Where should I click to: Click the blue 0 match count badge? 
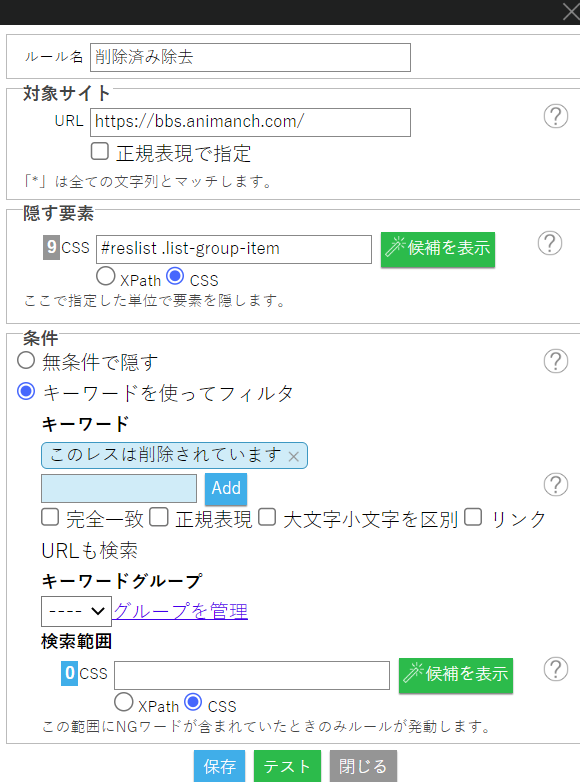click(x=69, y=673)
